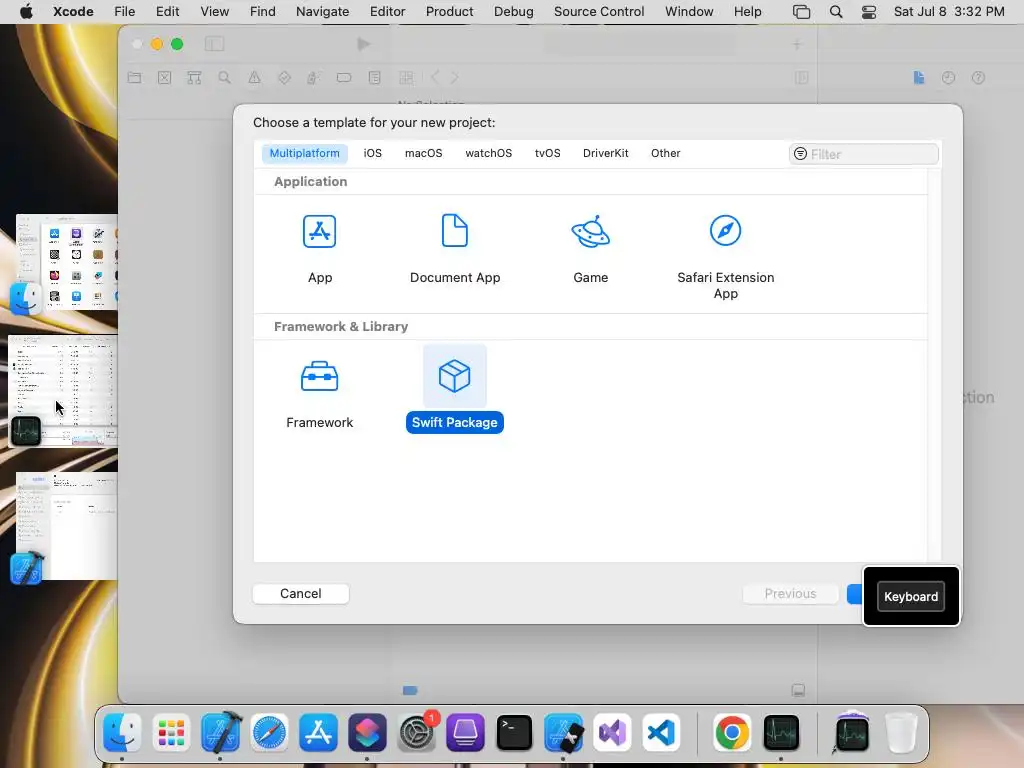Click the template Filter field
The width and height of the screenshot is (1024, 768).
tap(863, 154)
